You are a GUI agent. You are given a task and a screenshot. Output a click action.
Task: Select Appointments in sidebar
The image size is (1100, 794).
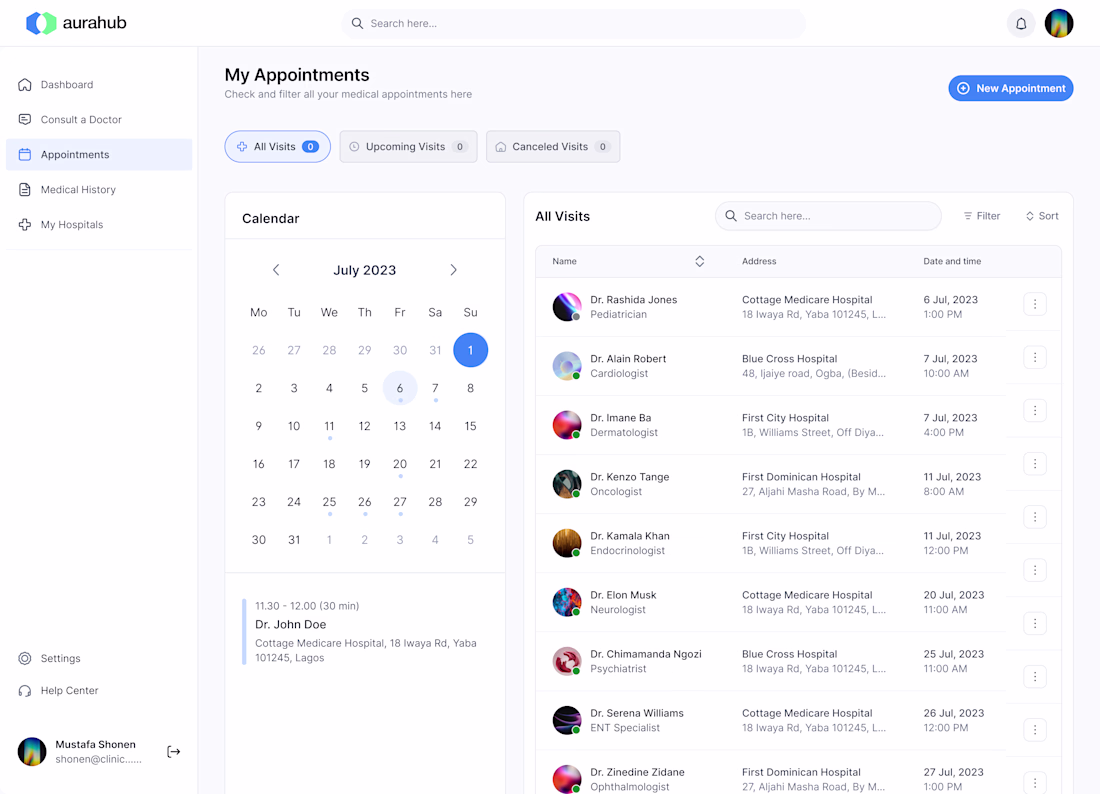tap(99, 155)
